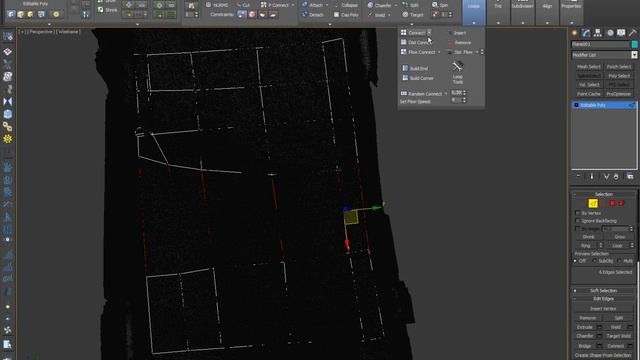Click the object color swatch beside name
The image size is (640, 360).
pyautogui.click(x=634, y=44)
